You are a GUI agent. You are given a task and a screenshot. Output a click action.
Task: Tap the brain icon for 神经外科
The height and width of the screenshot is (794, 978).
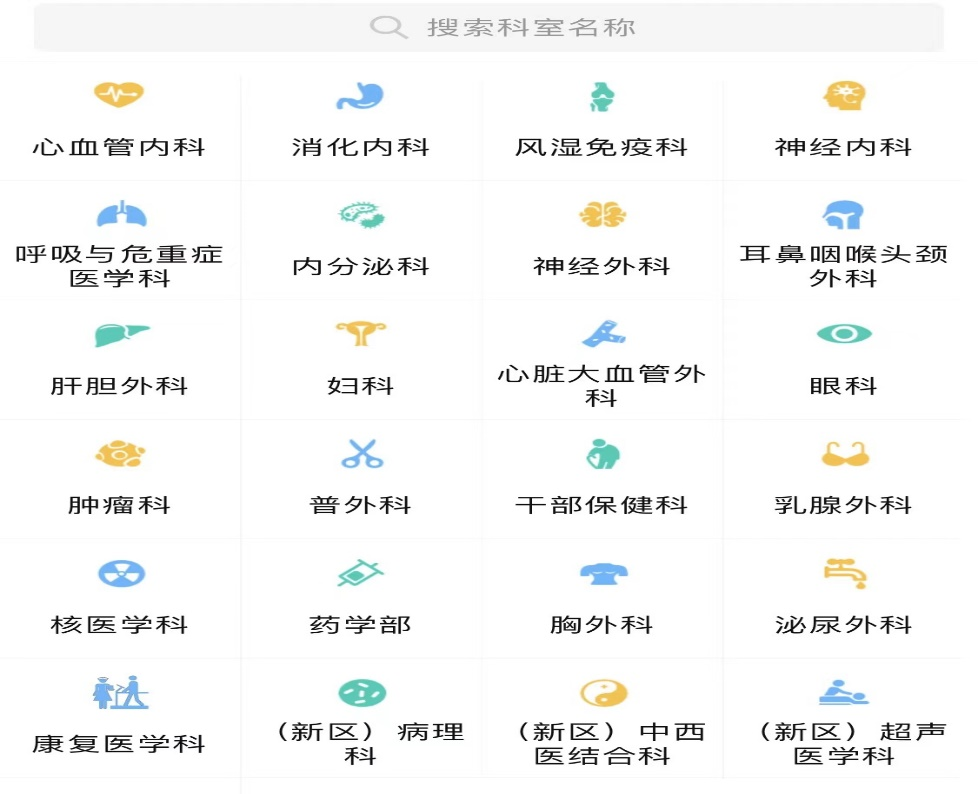(x=602, y=214)
